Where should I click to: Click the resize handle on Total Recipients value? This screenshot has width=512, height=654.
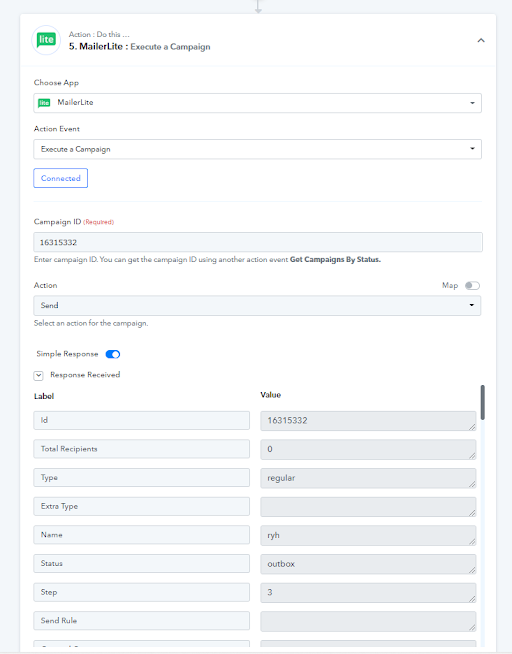(x=472, y=455)
